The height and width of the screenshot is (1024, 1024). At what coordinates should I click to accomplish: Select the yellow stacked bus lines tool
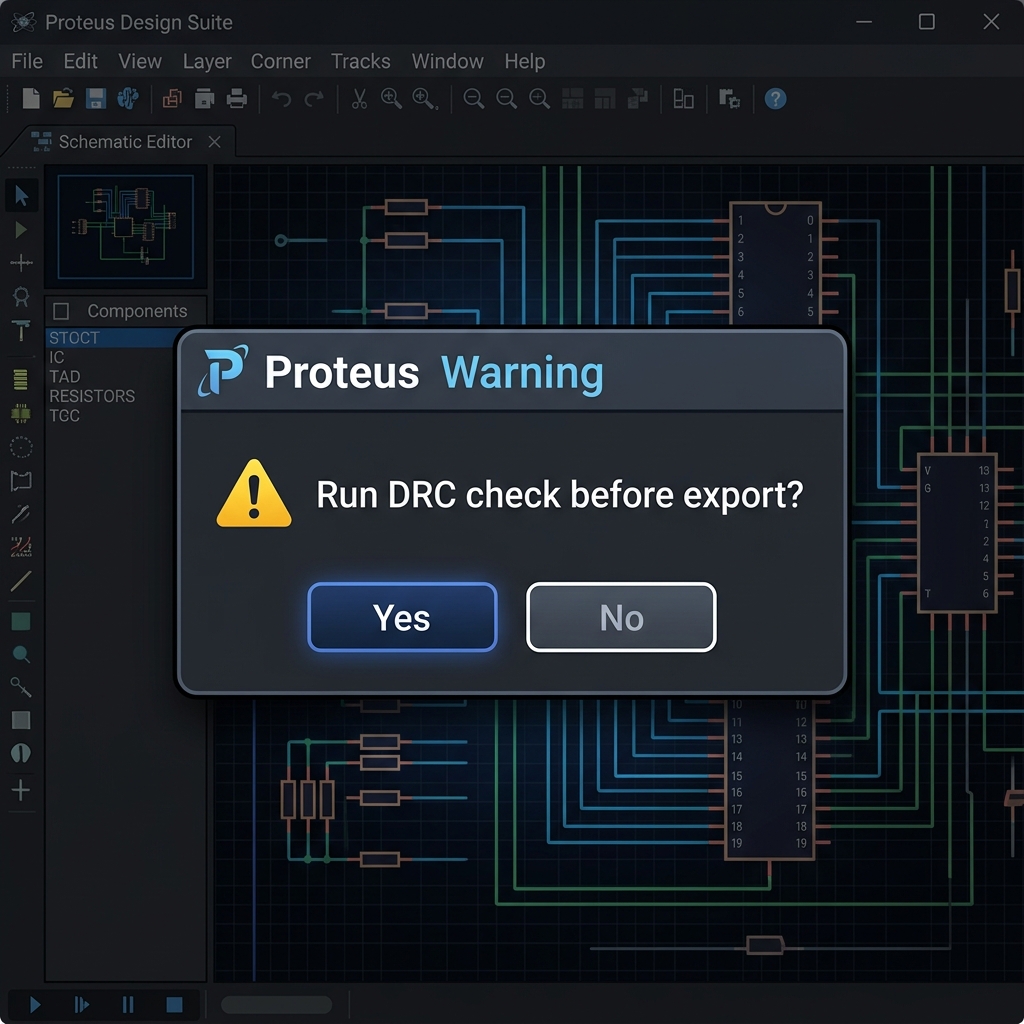(x=21, y=379)
